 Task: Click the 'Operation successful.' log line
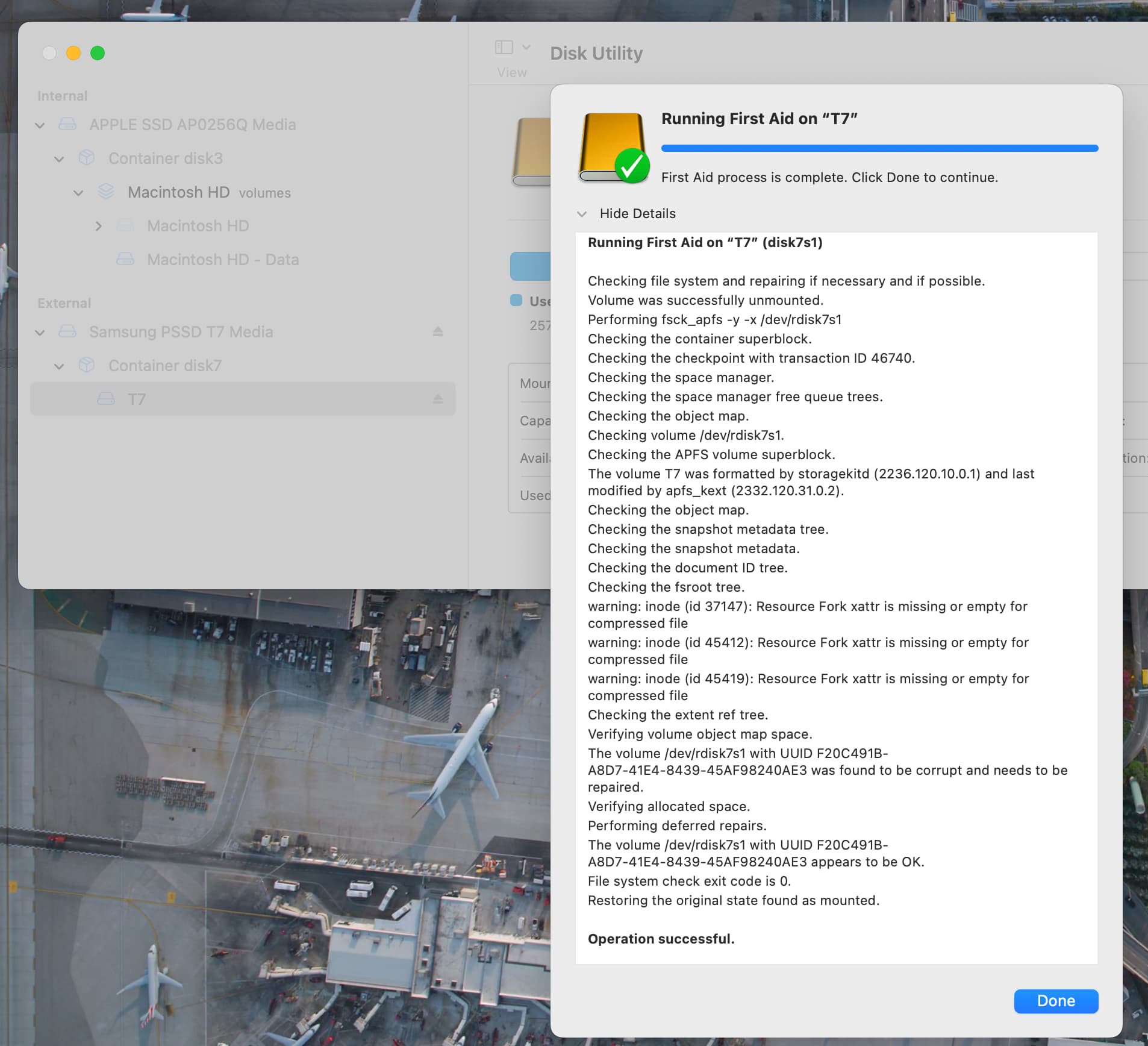coord(661,939)
